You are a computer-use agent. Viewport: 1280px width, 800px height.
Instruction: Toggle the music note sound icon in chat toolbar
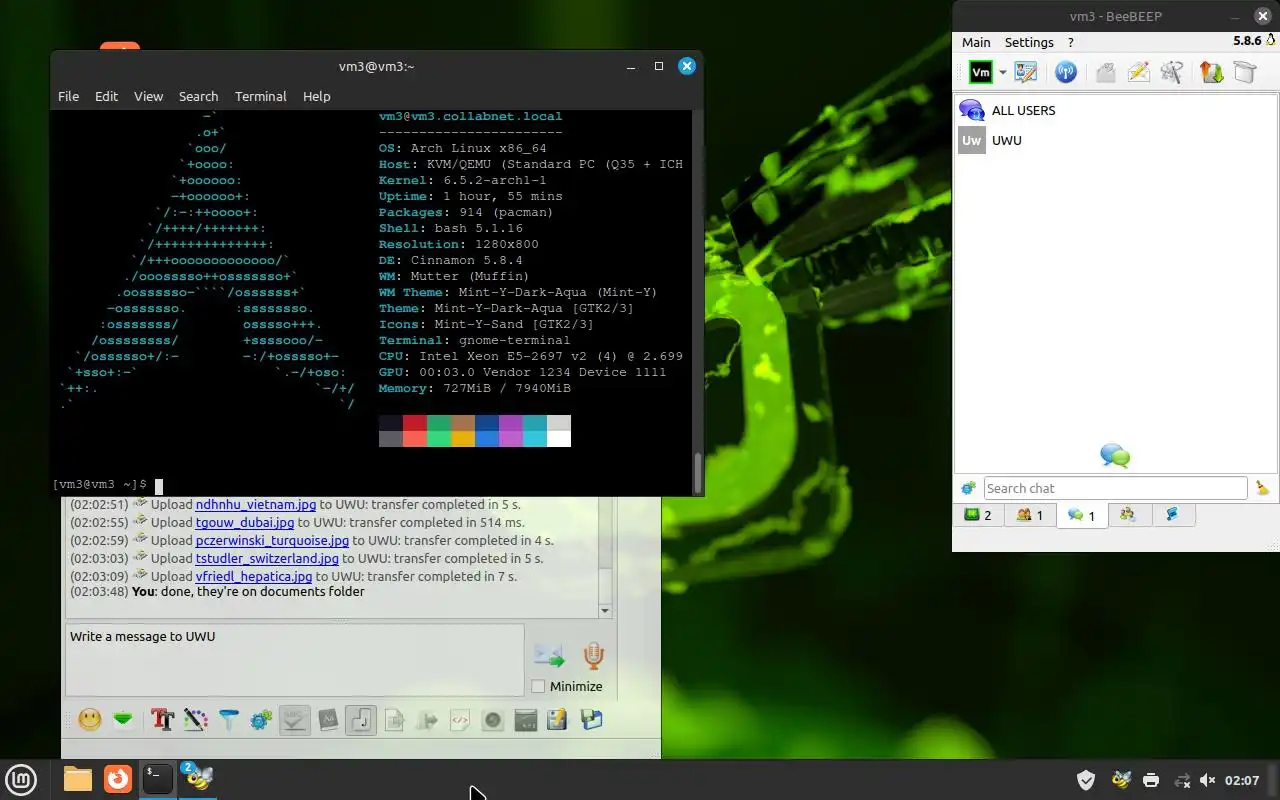pyautogui.click(x=361, y=719)
